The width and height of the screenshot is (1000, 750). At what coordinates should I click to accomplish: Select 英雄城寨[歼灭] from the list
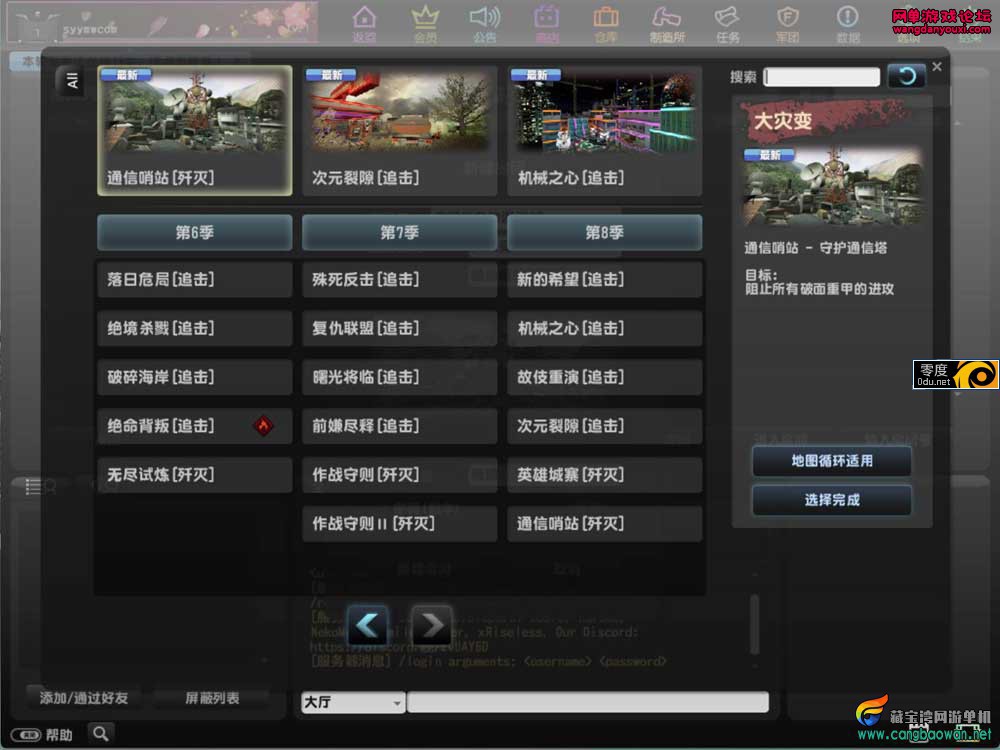click(x=605, y=474)
